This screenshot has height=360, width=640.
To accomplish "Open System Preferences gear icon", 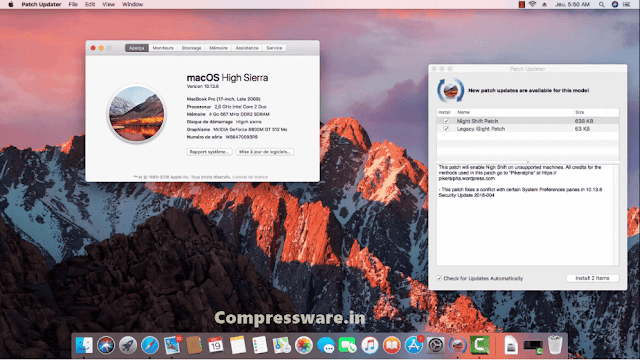I will 436,345.
